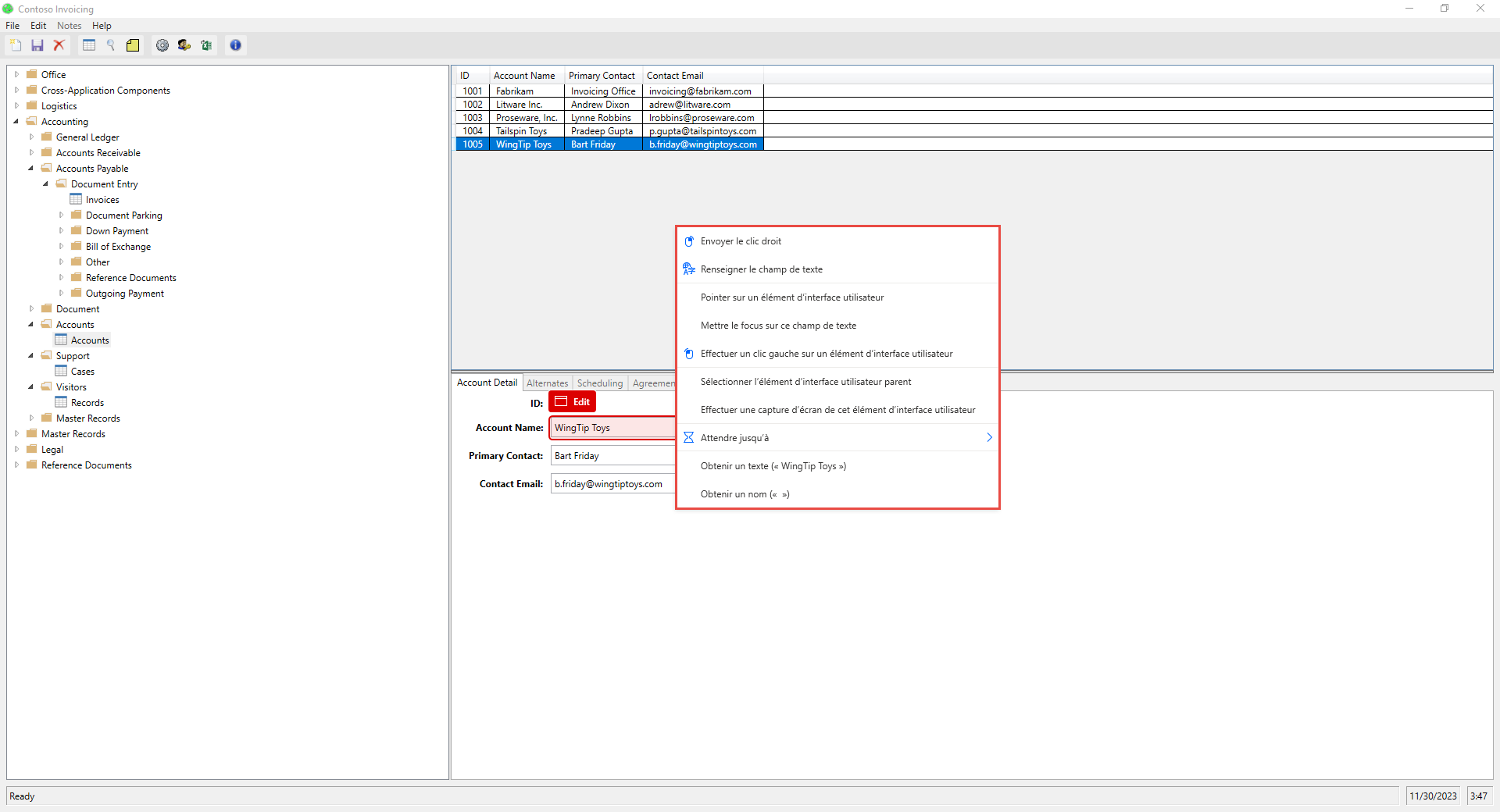This screenshot has height=812, width=1500.
Task: Click the magnifying glass search icon
Action: 111,45
